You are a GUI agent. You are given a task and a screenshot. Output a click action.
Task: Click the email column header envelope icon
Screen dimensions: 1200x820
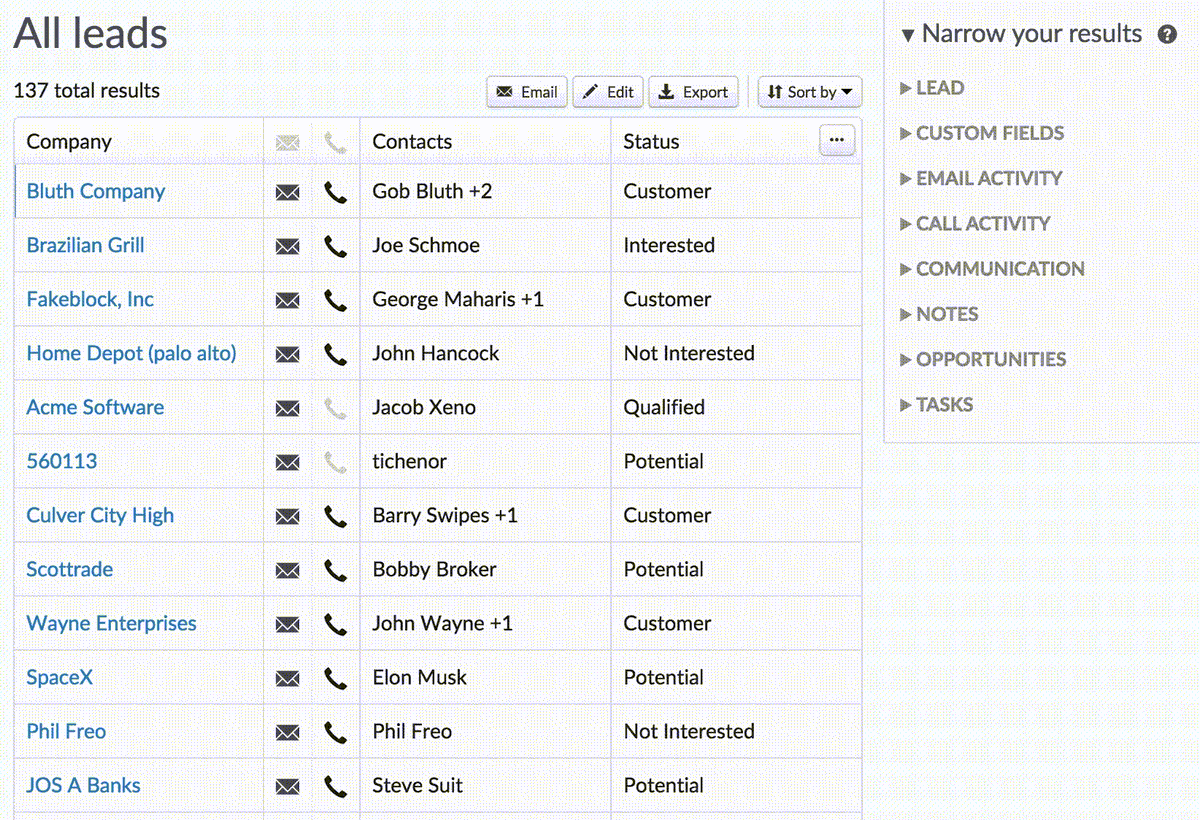[x=287, y=142]
